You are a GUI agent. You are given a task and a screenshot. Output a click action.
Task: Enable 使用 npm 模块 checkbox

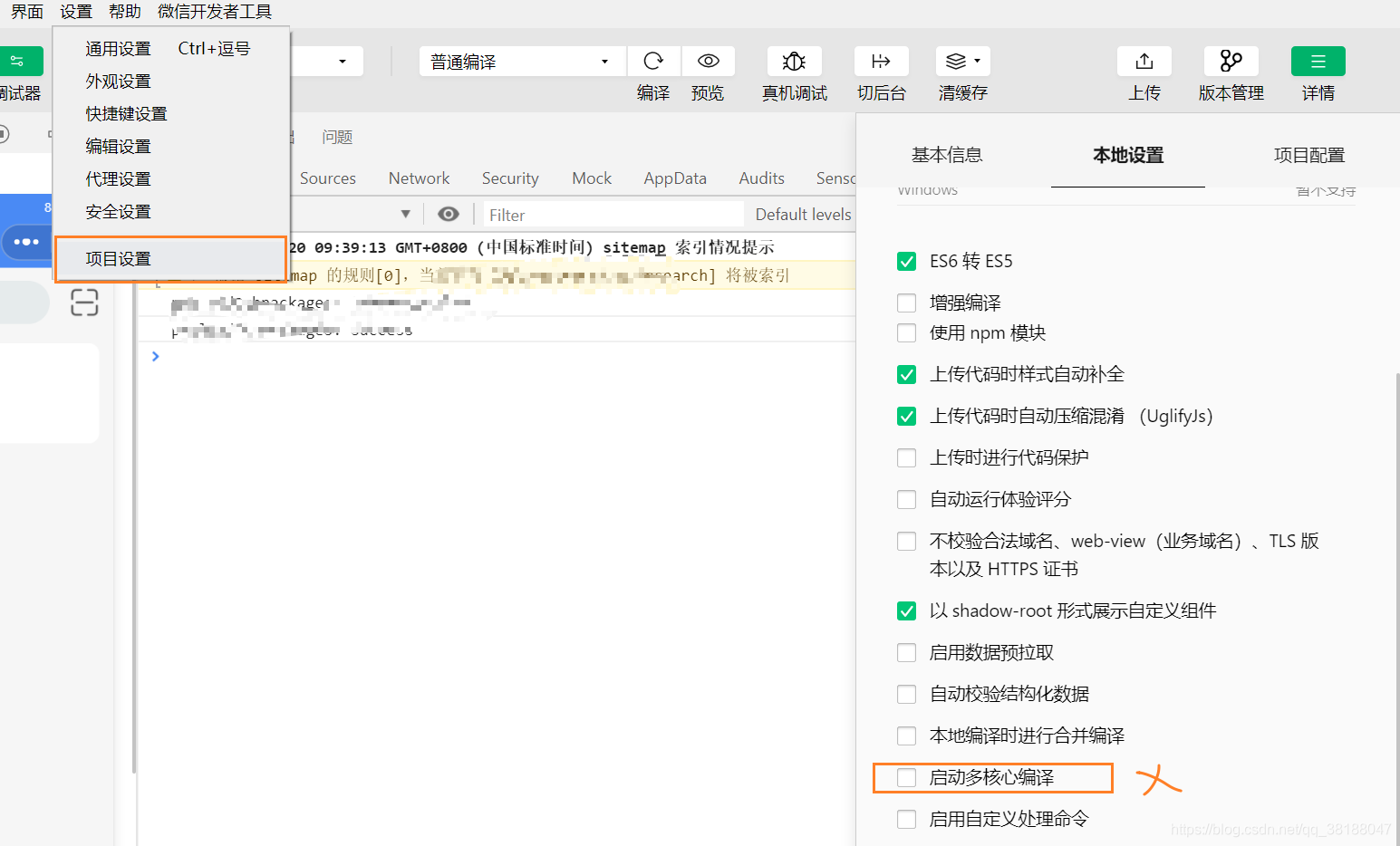[x=906, y=333]
